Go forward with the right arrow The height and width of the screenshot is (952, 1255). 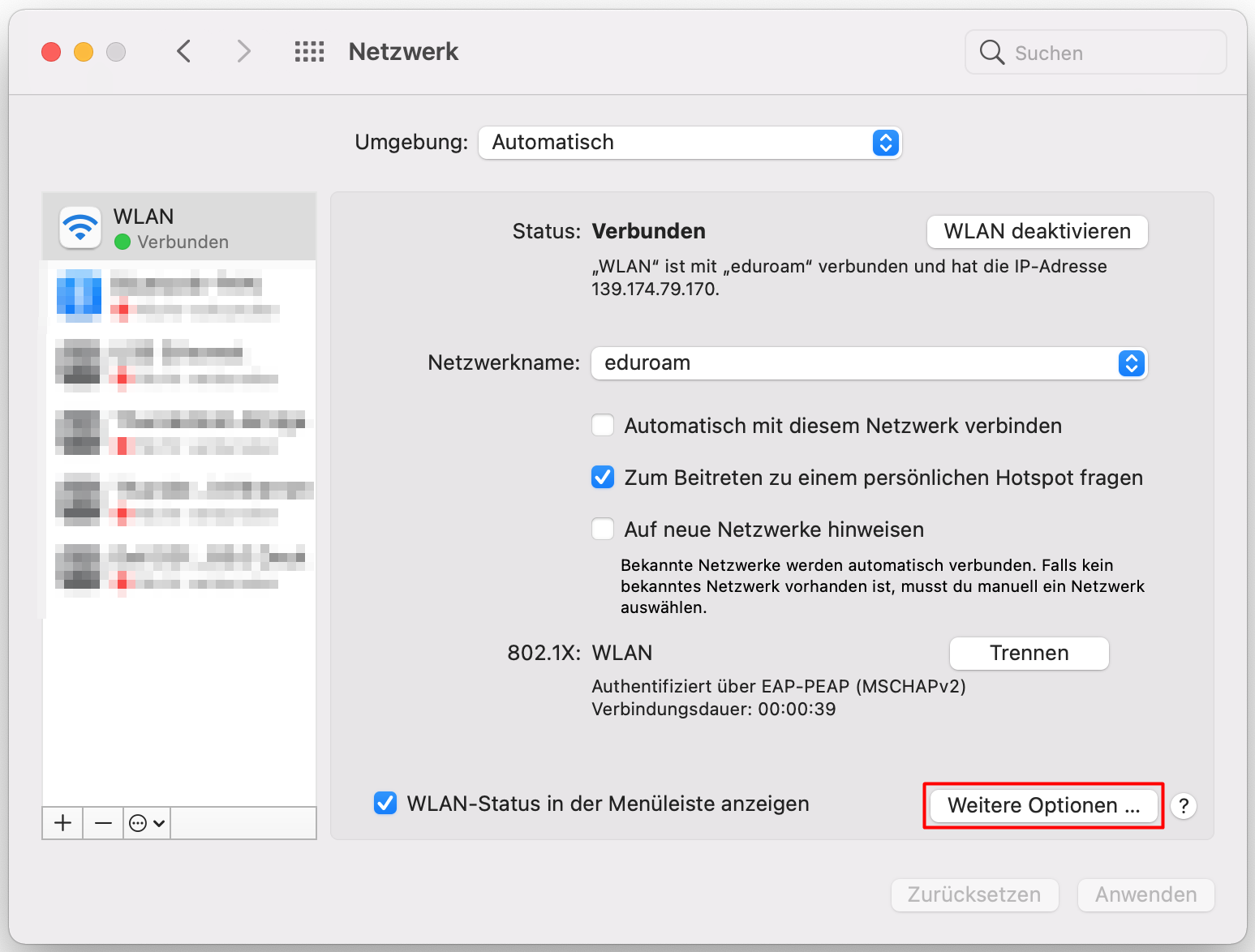[x=243, y=52]
